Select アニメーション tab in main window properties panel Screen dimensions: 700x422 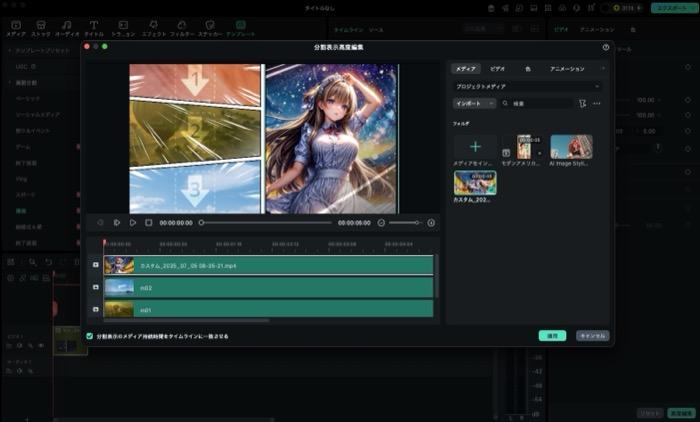pos(597,29)
